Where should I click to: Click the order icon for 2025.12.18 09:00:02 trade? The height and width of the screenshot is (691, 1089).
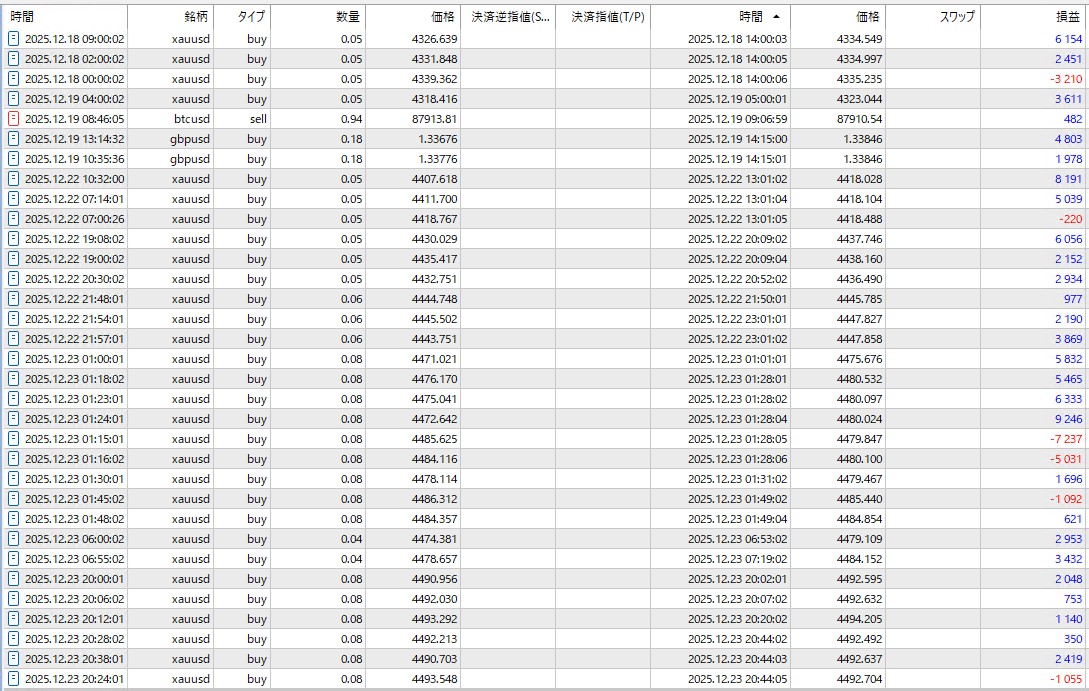tap(14, 39)
